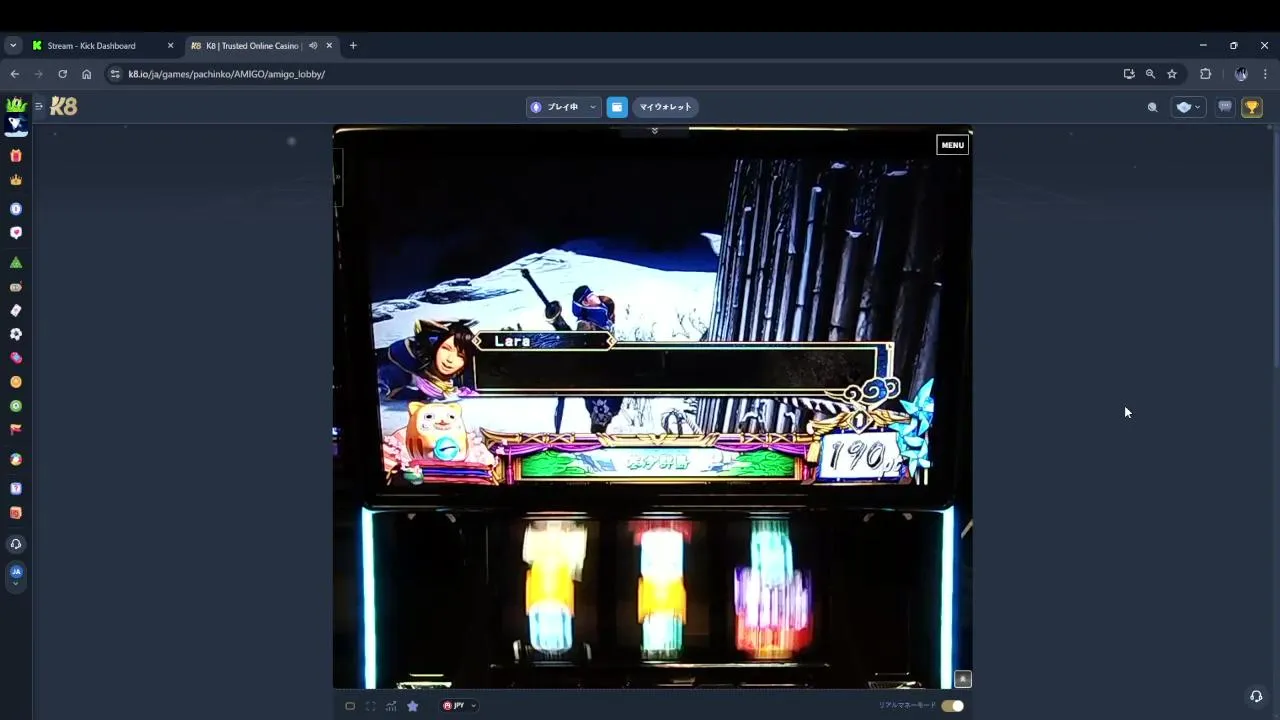Image resolution: width=1280 pixels, height=720 pixels.
Task: Open the red flag sidebar icon
Action: (16, 430)
